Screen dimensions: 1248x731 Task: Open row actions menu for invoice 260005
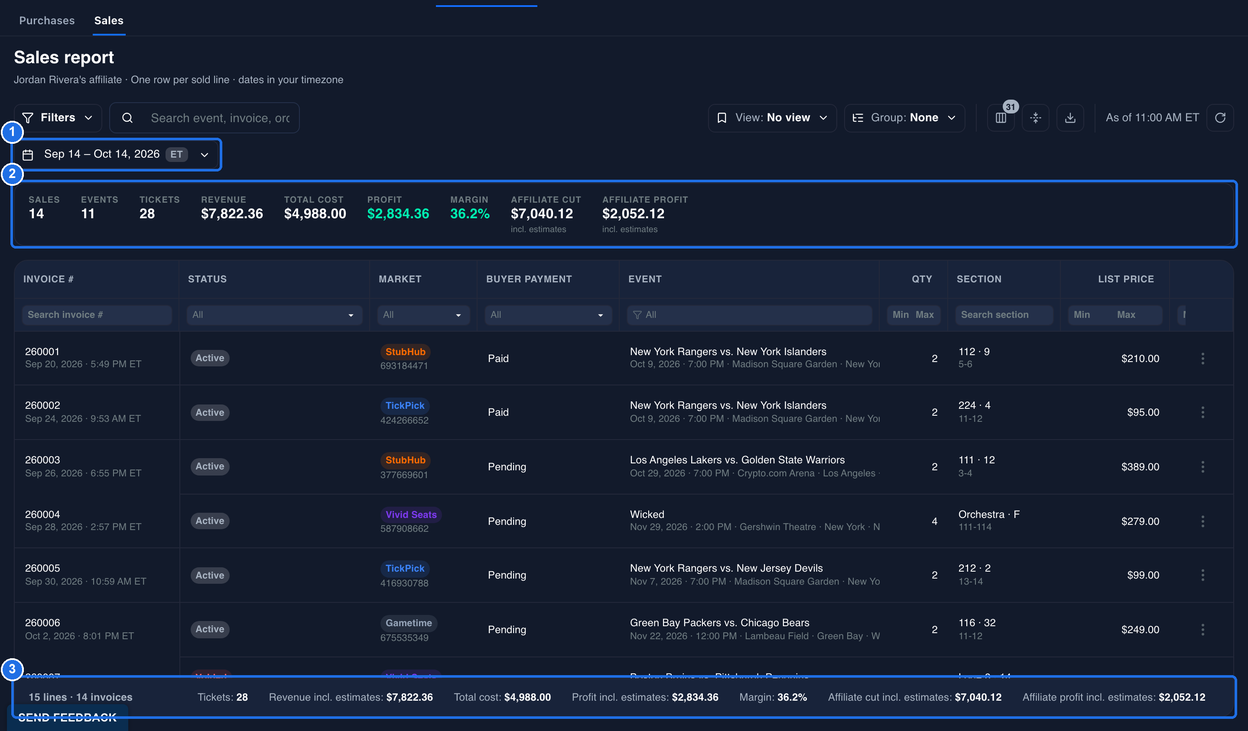(1202, 575)
